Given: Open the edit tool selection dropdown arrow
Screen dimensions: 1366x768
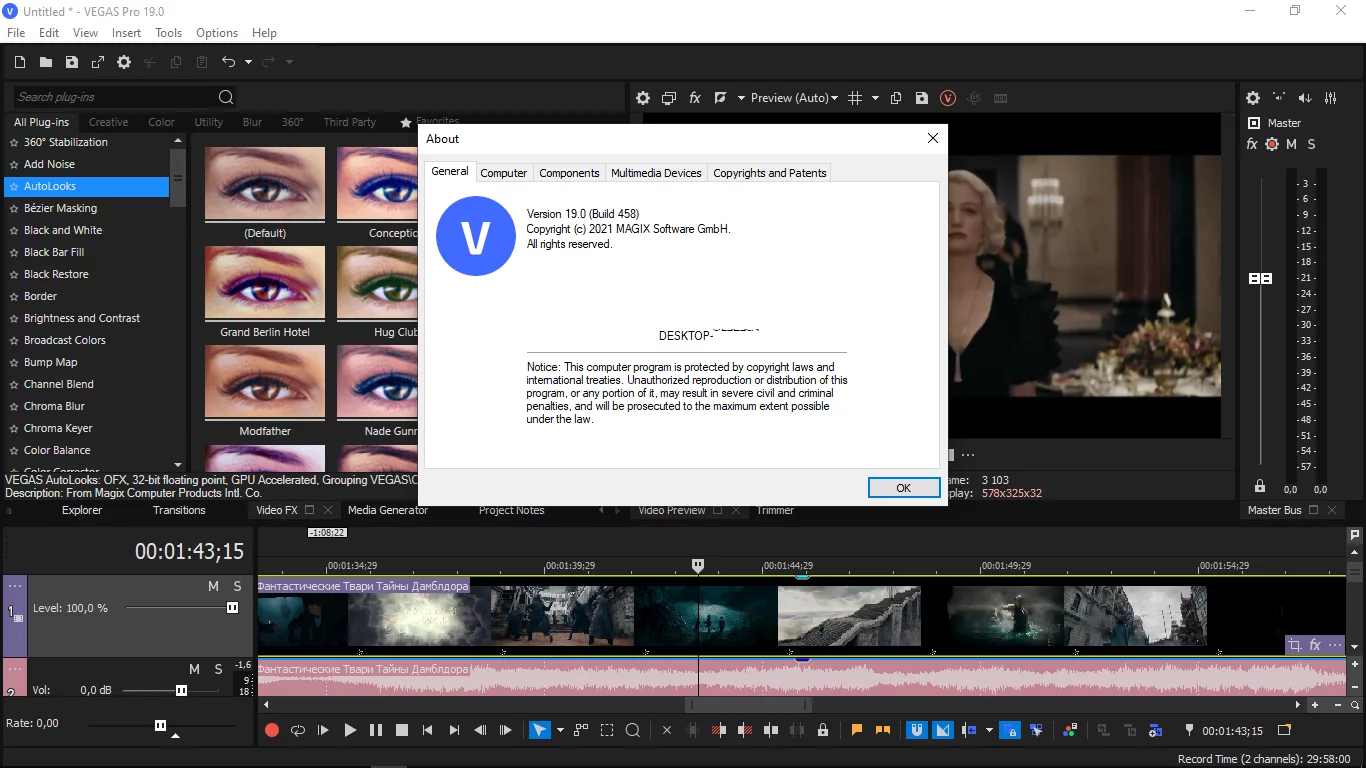Looking at the screenshot, I should 560,731.
